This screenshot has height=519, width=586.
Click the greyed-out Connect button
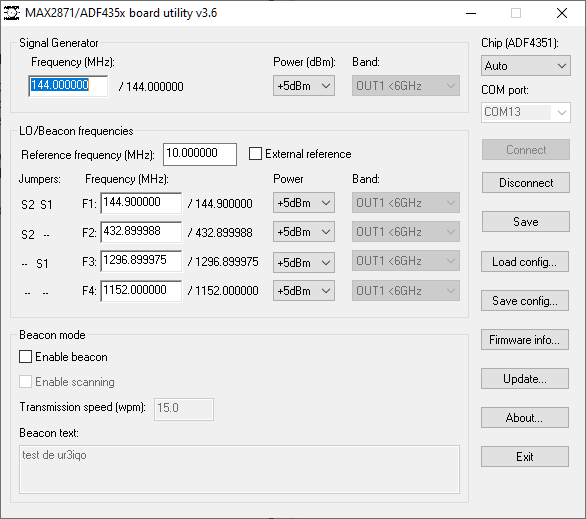pos(525,149)
